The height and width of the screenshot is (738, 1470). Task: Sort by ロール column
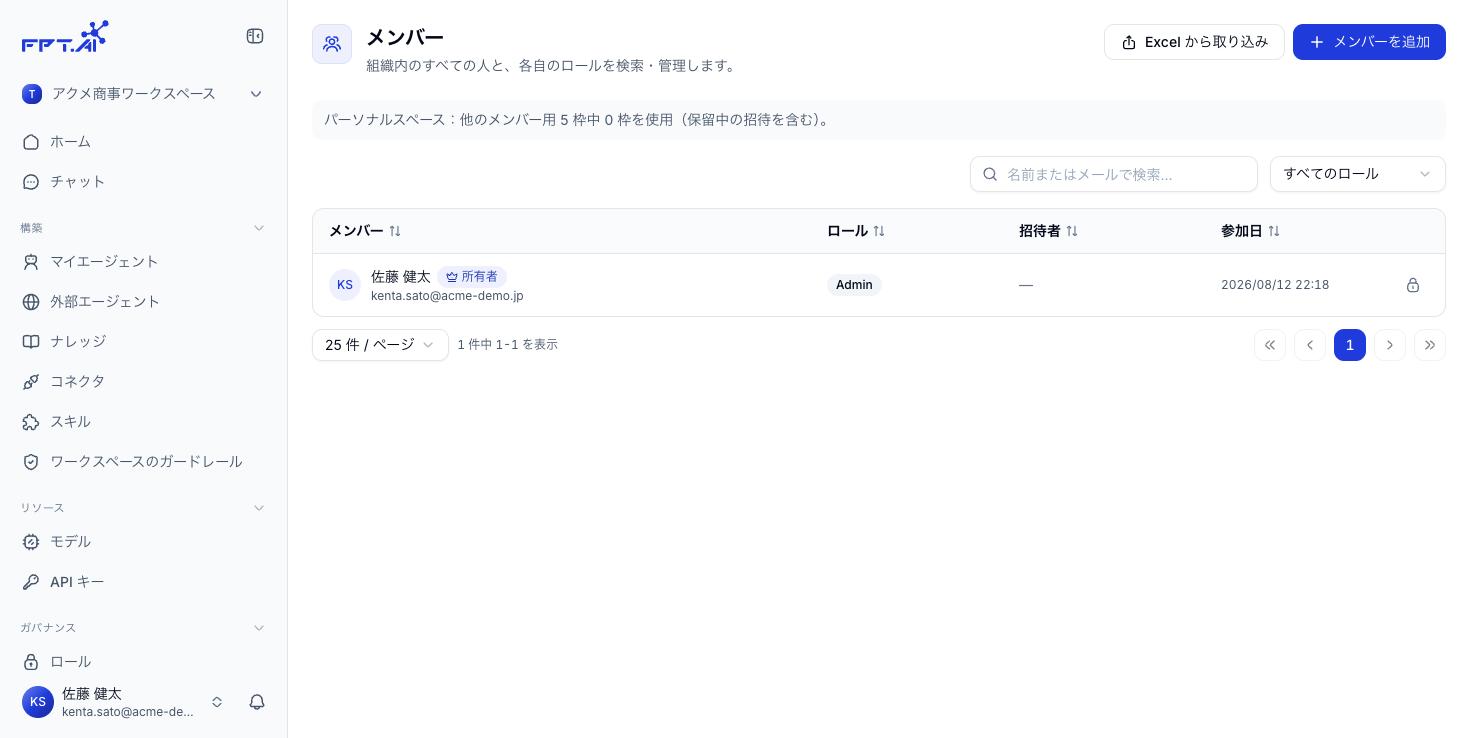click(856, 231)
